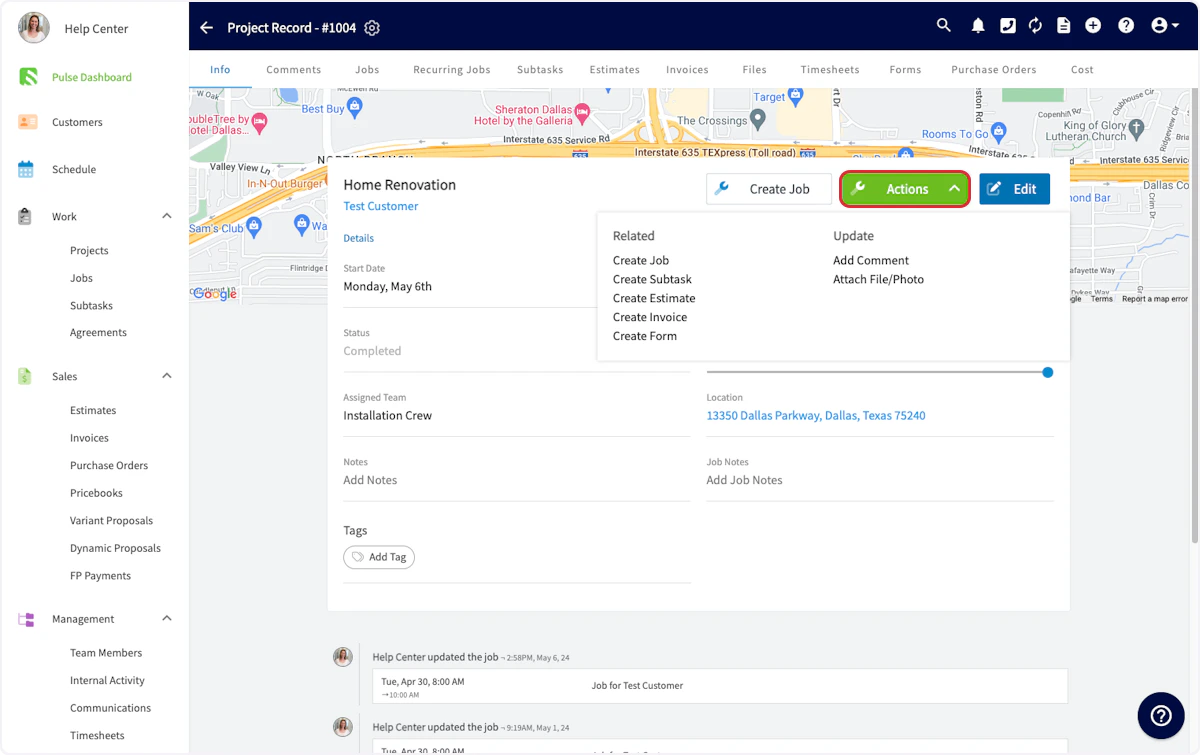This screenshot has width=1200, height=755.
Task: Click the plus add icon in header
Action: pyautogui.click(x=1093, y=26)
